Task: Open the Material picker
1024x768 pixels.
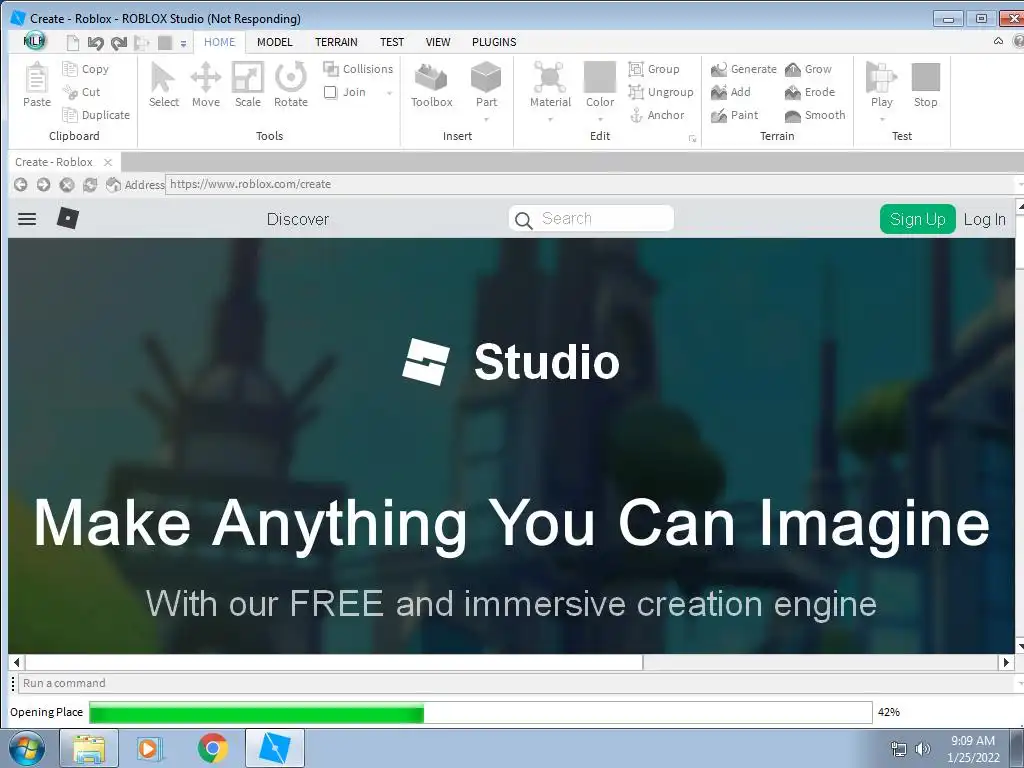Action: [551, 85]
